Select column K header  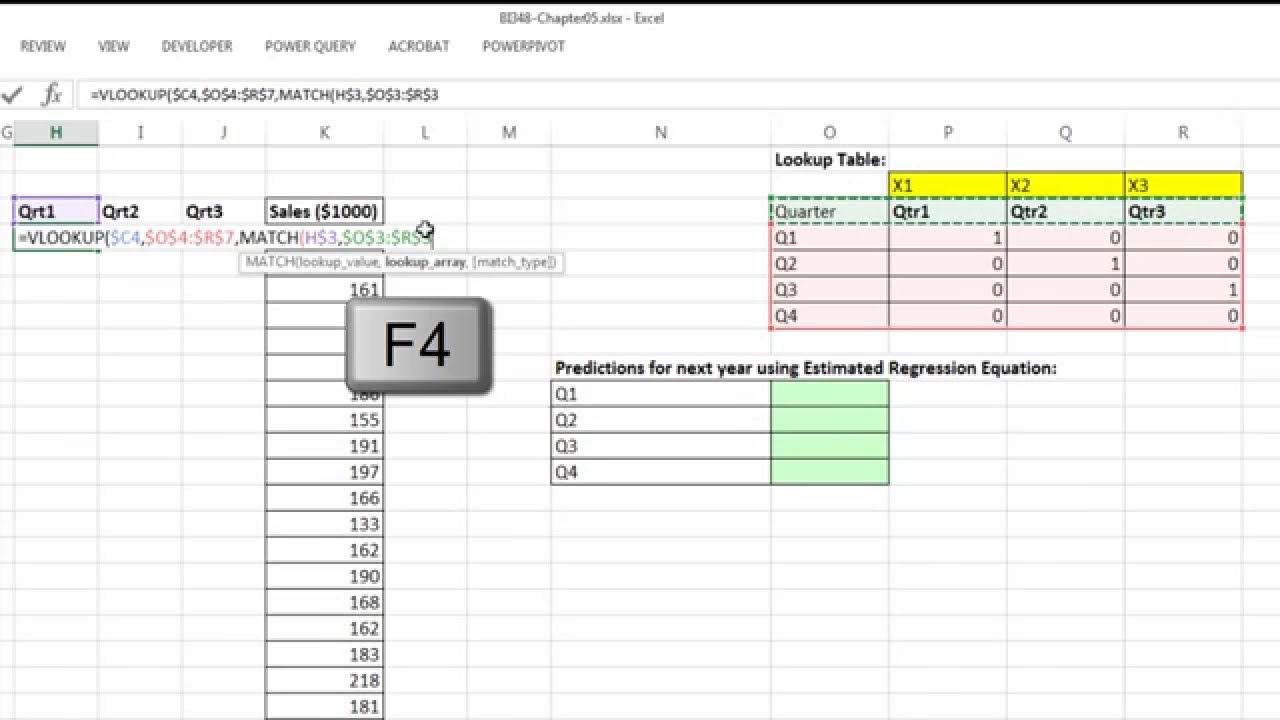click(x=324, y=132)
